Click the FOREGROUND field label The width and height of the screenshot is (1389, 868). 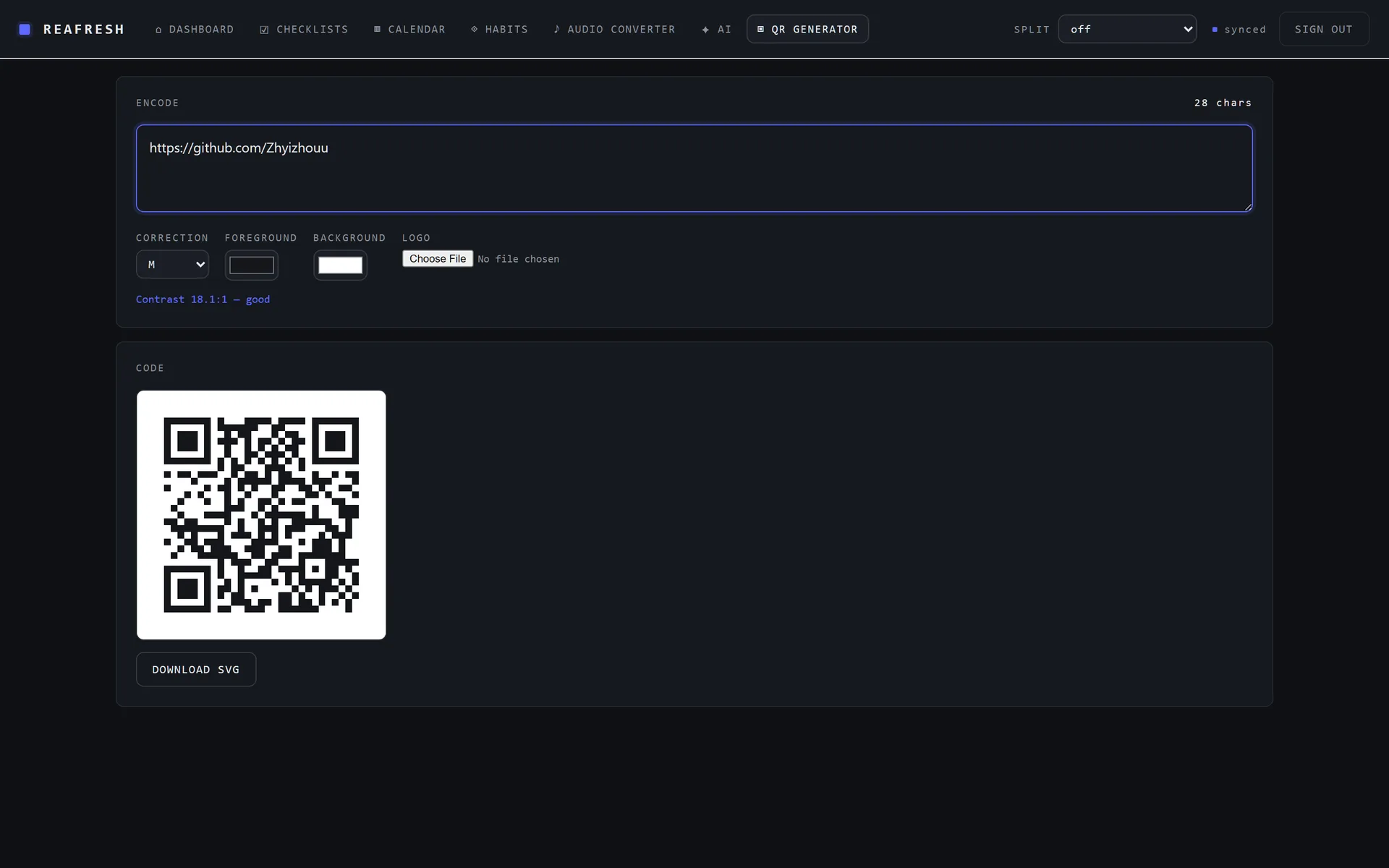click(x=261, y=238)
